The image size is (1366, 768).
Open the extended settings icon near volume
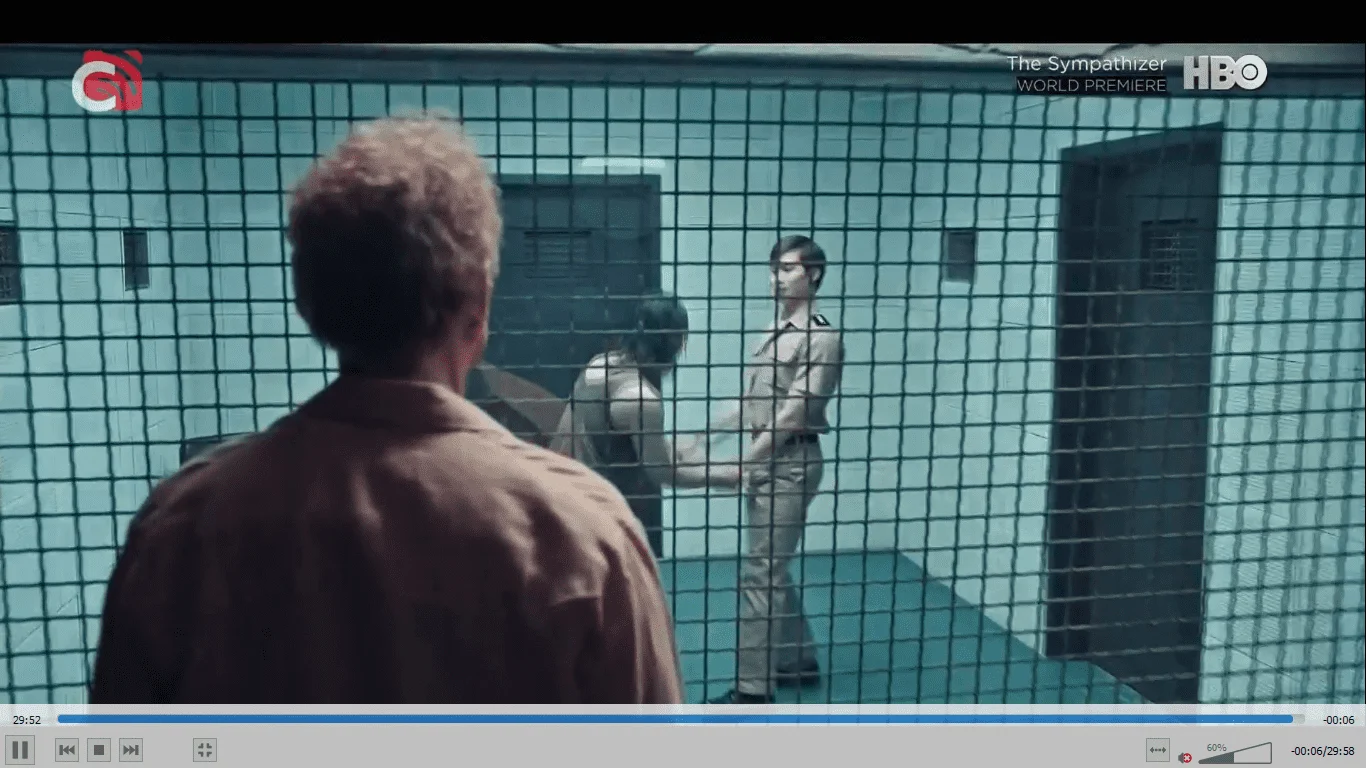[1158, 750]
